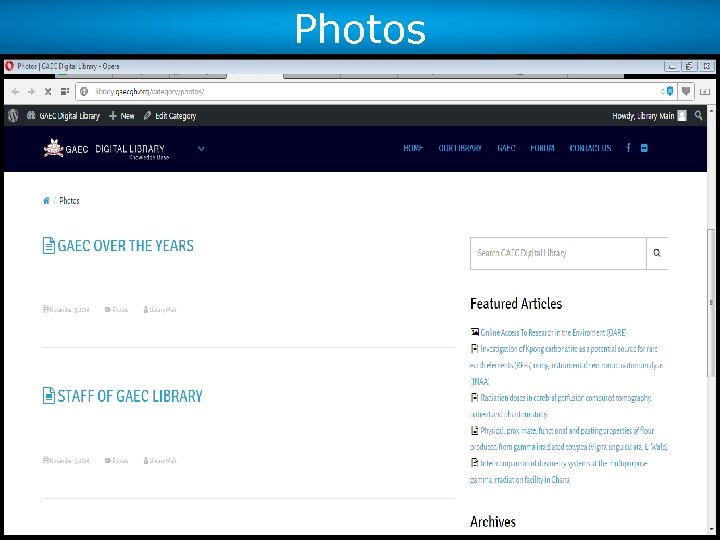This screenshot has width=720, height=540.
Task: Open GAEC Digital Library admin bar menu
Action: click(63, 116)
